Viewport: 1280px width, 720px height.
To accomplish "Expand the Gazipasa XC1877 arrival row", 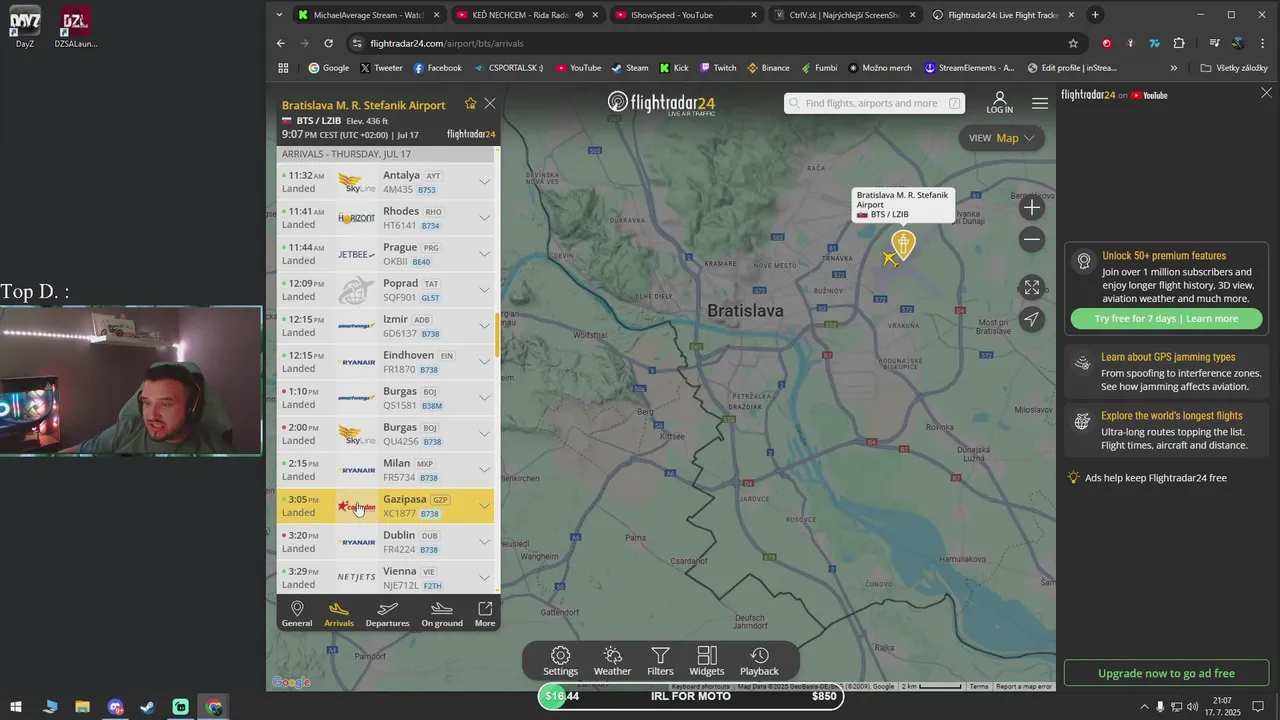I will (x=484, y=506).
